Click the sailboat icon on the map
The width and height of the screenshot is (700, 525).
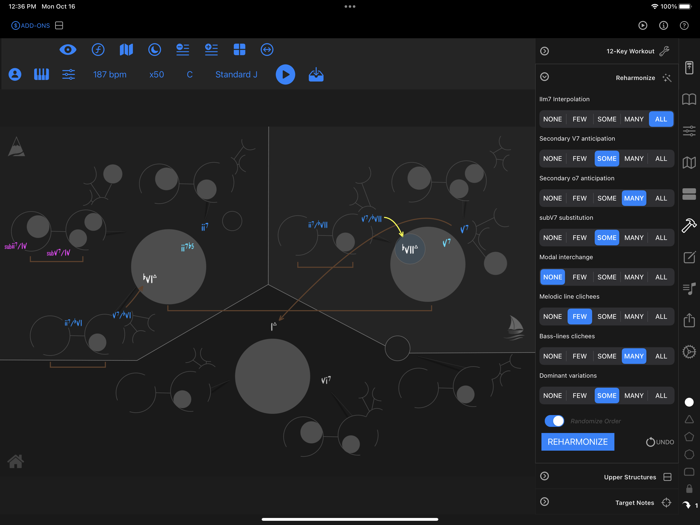click(515, 327)
